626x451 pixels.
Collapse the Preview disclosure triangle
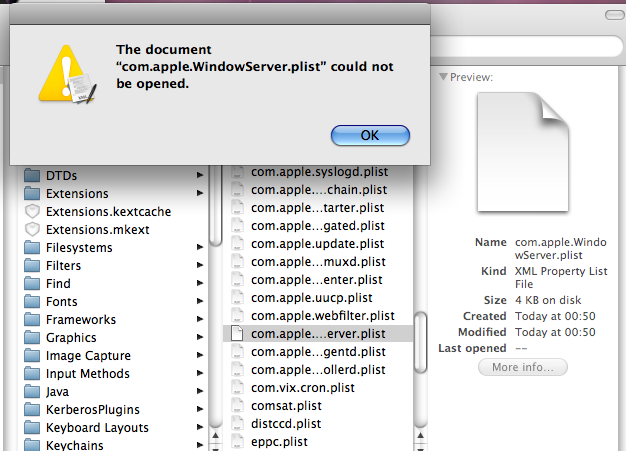443,77
